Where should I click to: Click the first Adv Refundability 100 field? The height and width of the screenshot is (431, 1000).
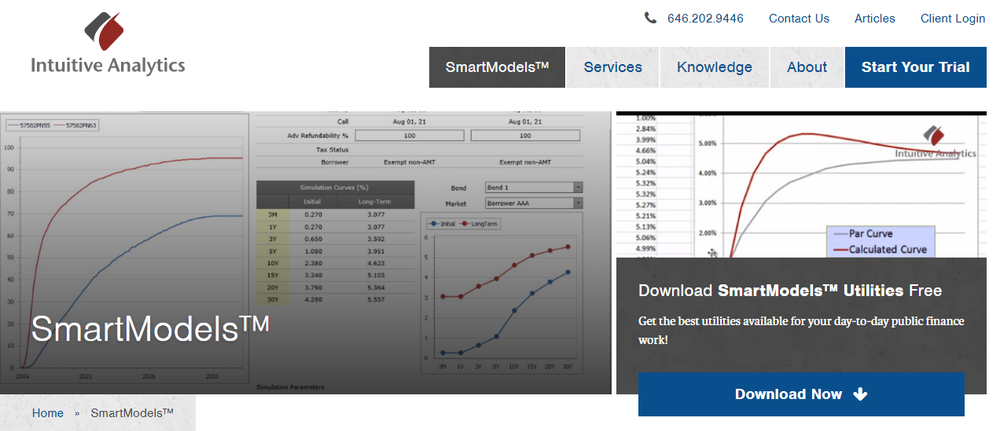tap(409, 135)
